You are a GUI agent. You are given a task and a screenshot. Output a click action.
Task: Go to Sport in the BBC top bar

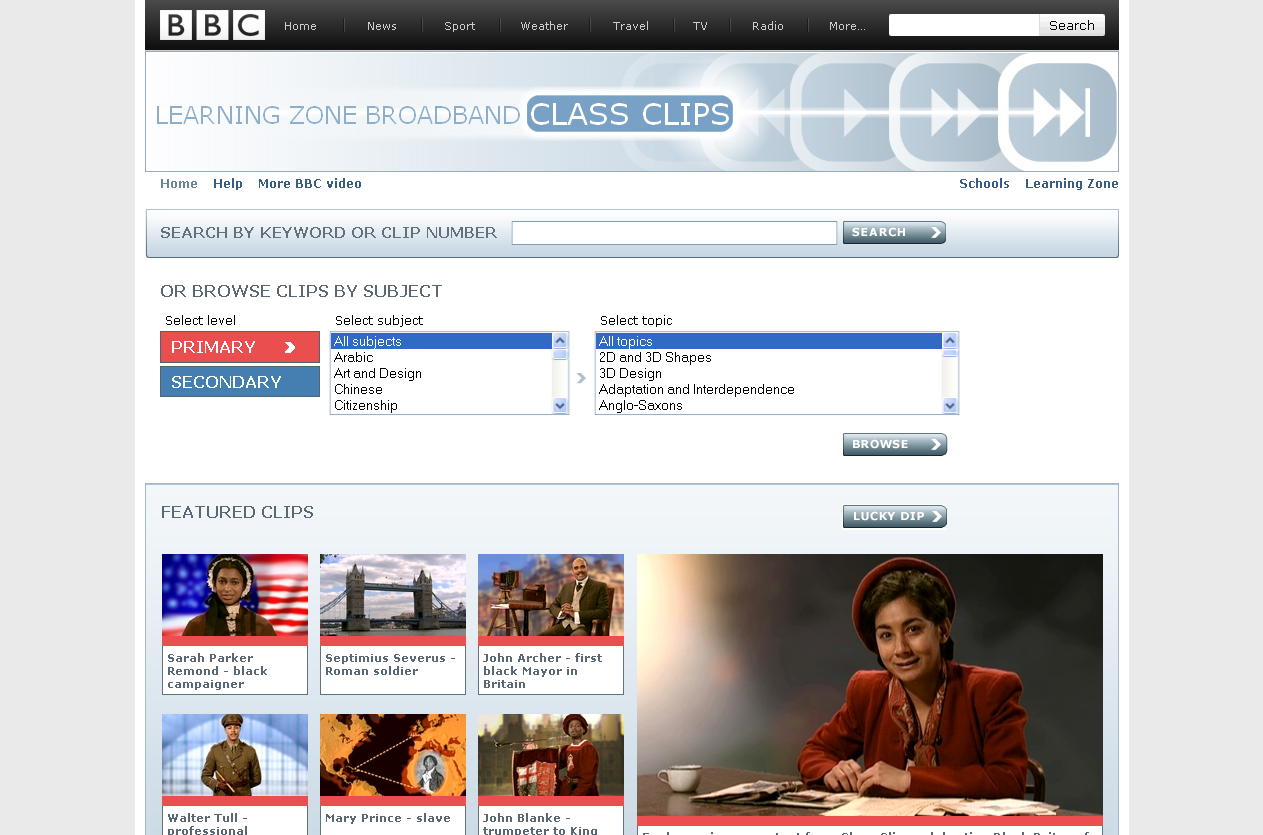coord(460,26)
